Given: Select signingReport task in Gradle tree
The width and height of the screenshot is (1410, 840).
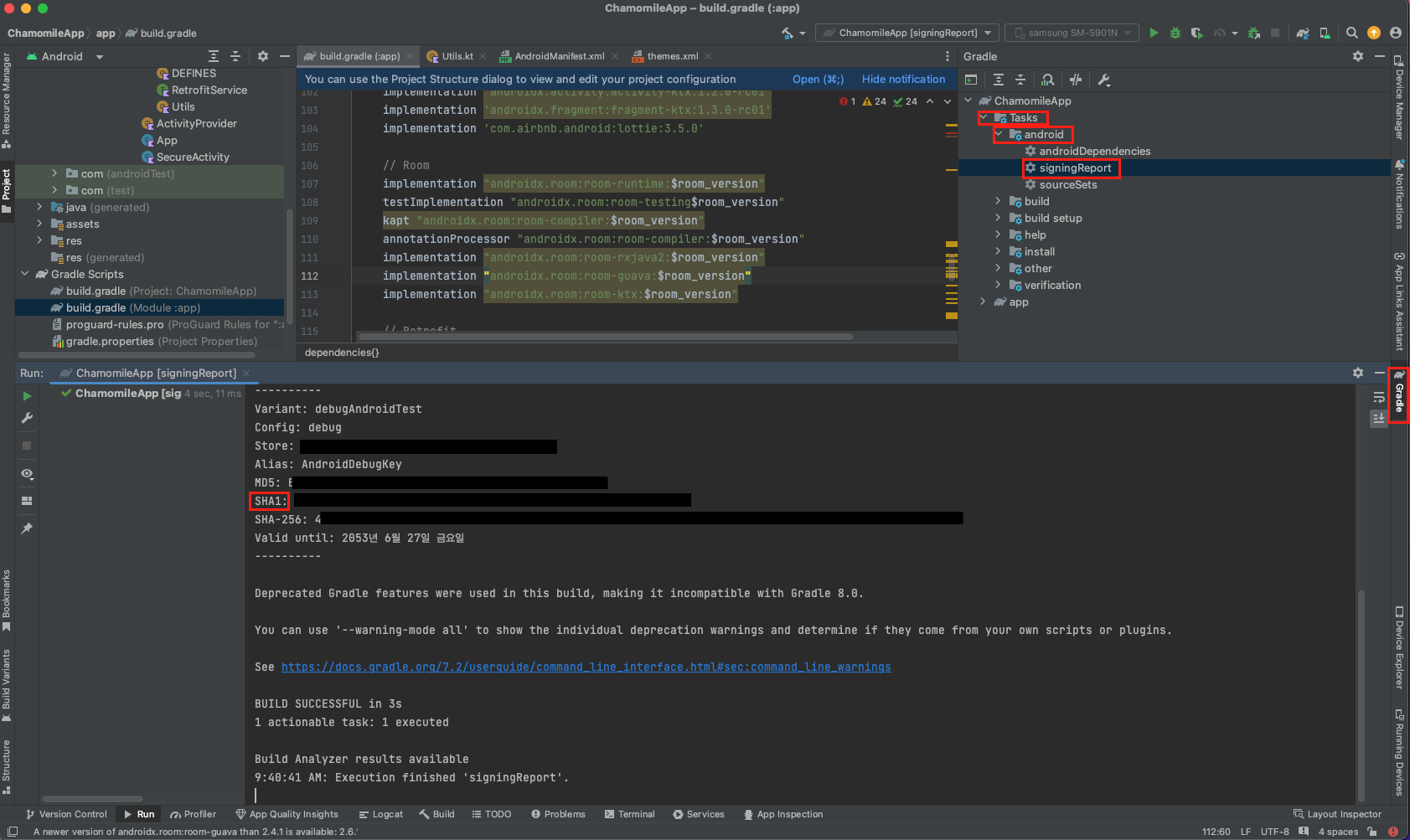Looking at the screenshot, I should tap(1075, 167).
